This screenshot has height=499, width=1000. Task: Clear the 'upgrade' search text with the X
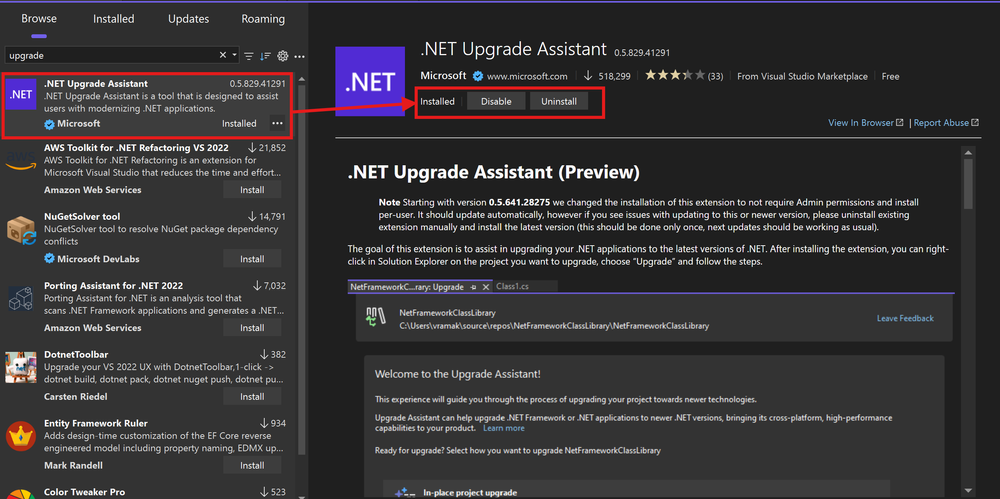[223, 56]
